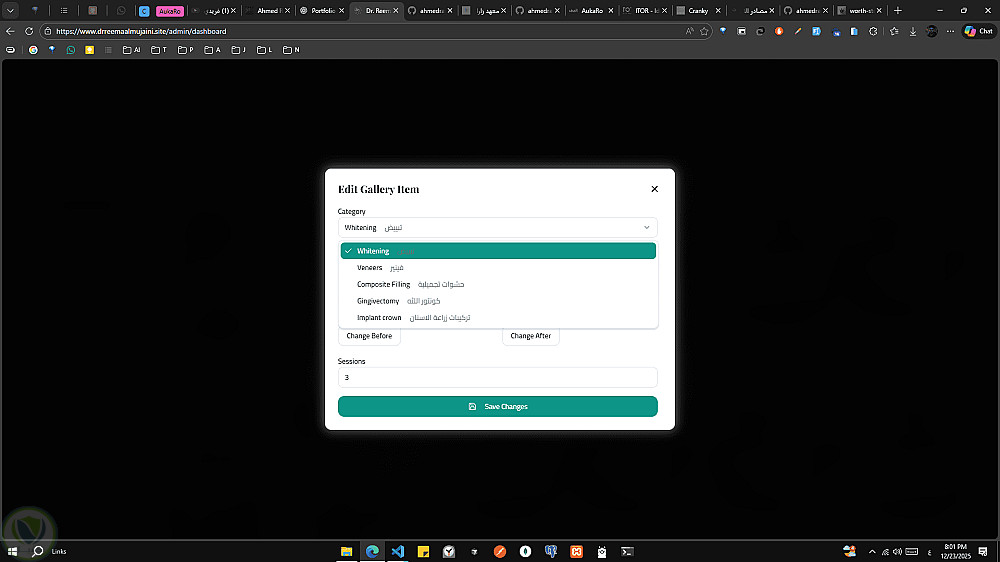Open XAMPP from the taskbar
This screenshot has width=1000, height=562.
click(x=576, y=551)
